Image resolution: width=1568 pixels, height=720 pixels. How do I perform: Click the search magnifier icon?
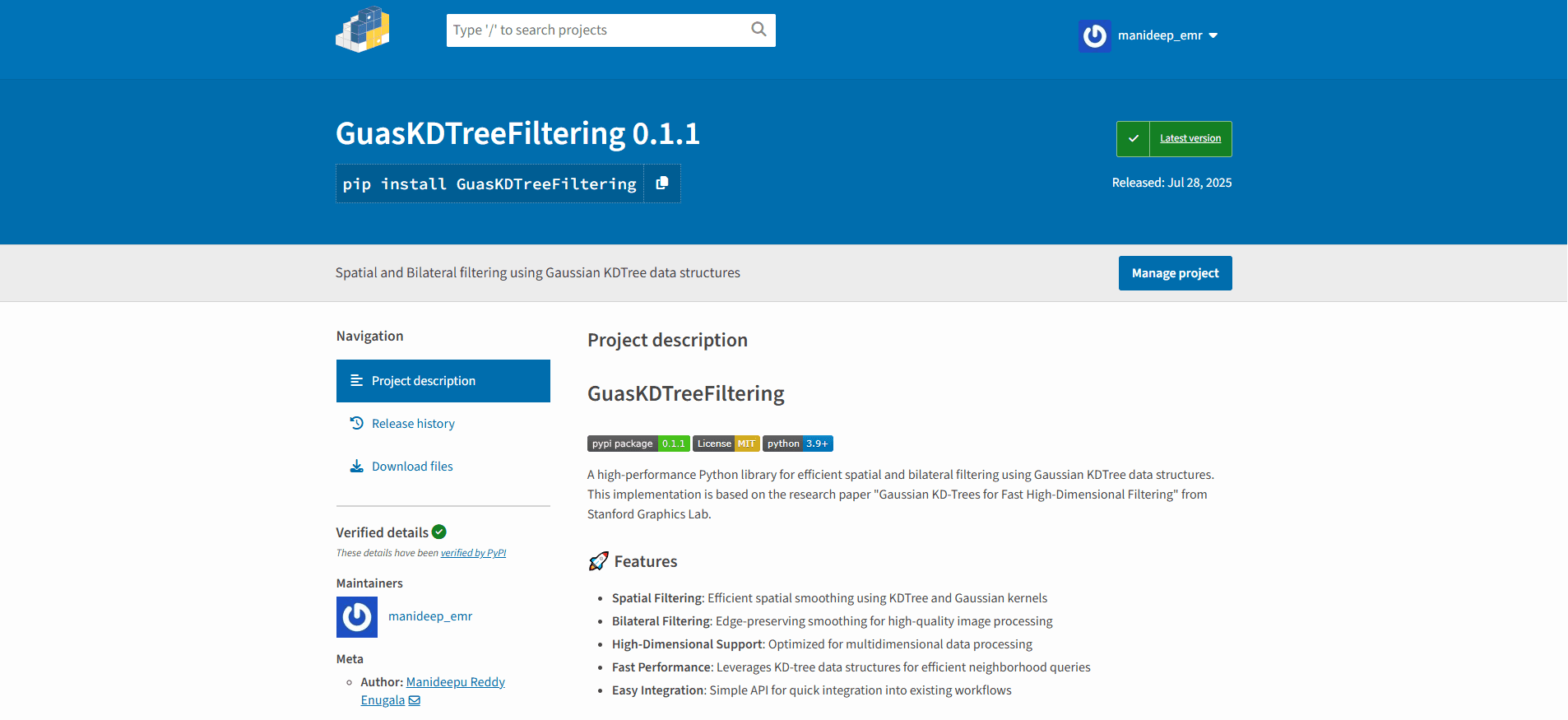(758, 30)
